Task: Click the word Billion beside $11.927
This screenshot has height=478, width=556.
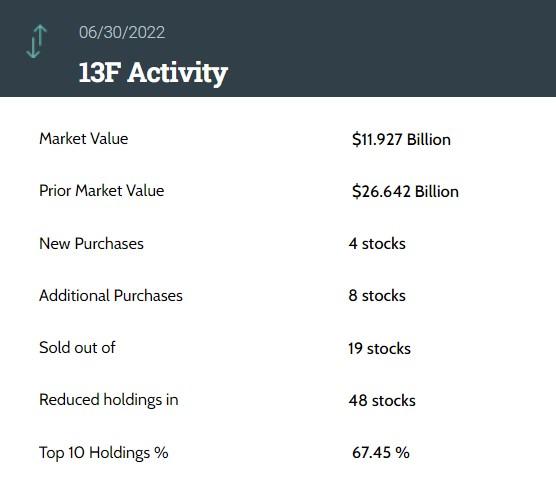Action: coord(429,139)
